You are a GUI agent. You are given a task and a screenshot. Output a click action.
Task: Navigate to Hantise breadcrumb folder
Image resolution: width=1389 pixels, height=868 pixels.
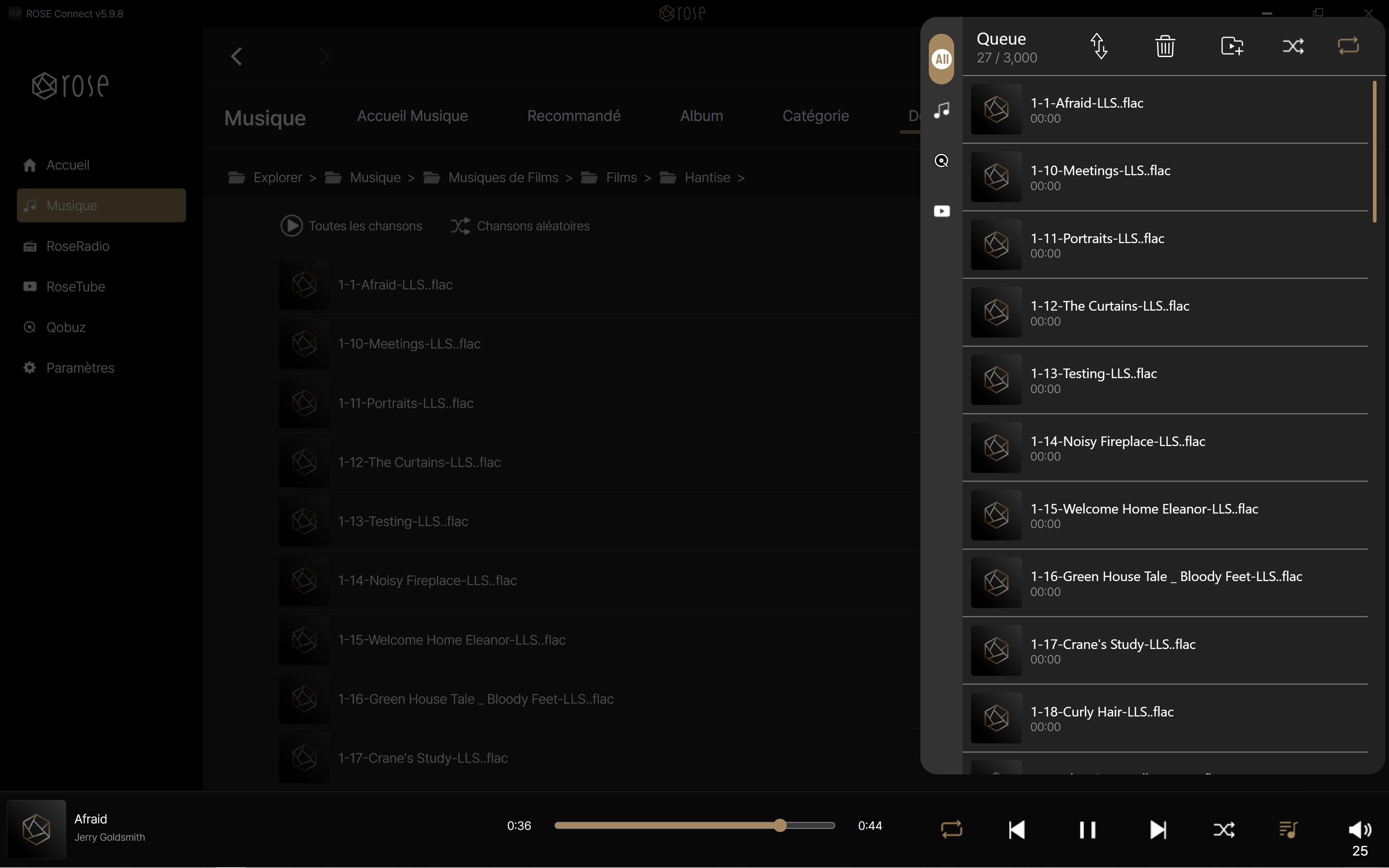point(695,177)
